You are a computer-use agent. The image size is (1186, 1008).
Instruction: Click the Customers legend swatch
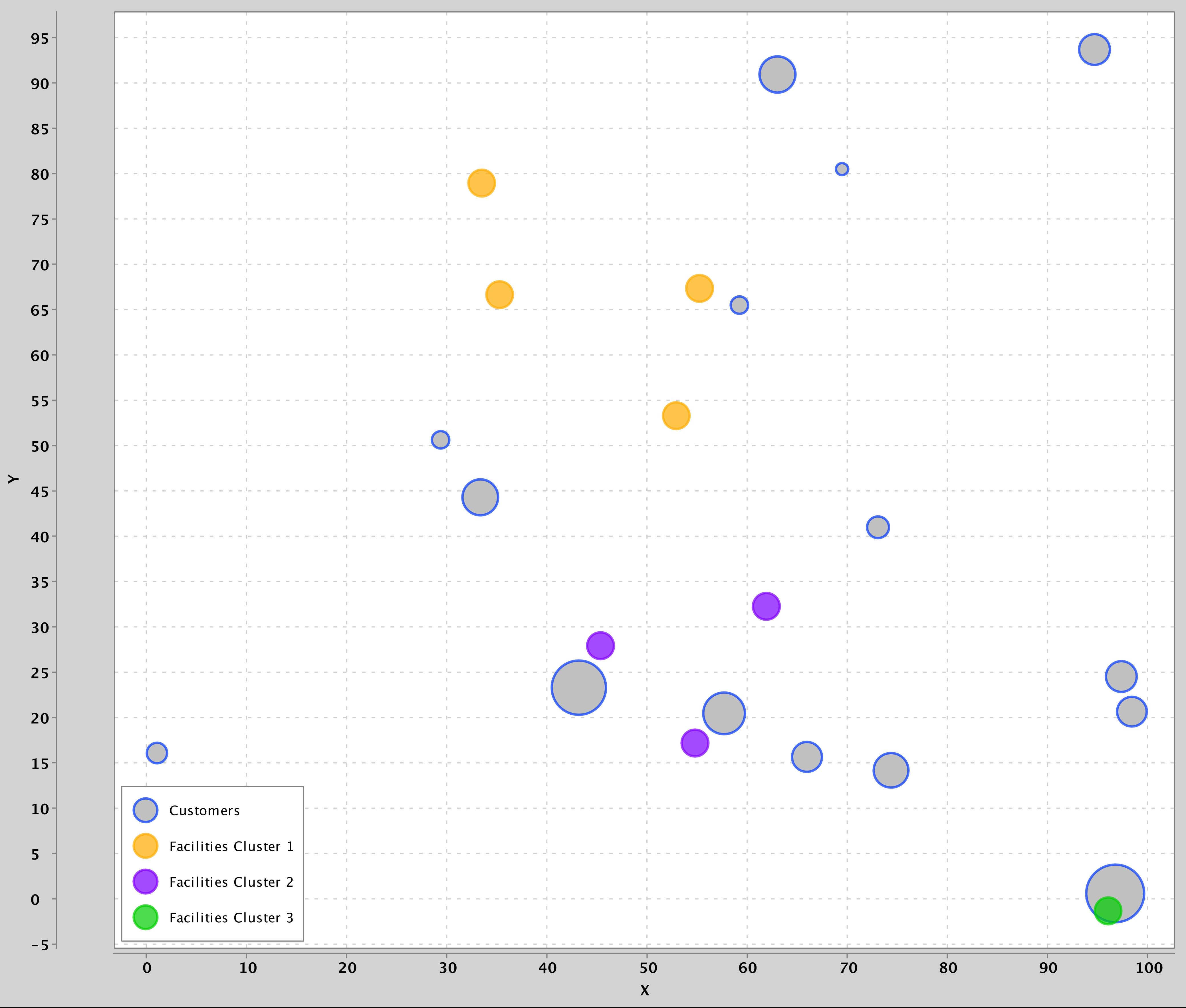click(x=145, y=810)
